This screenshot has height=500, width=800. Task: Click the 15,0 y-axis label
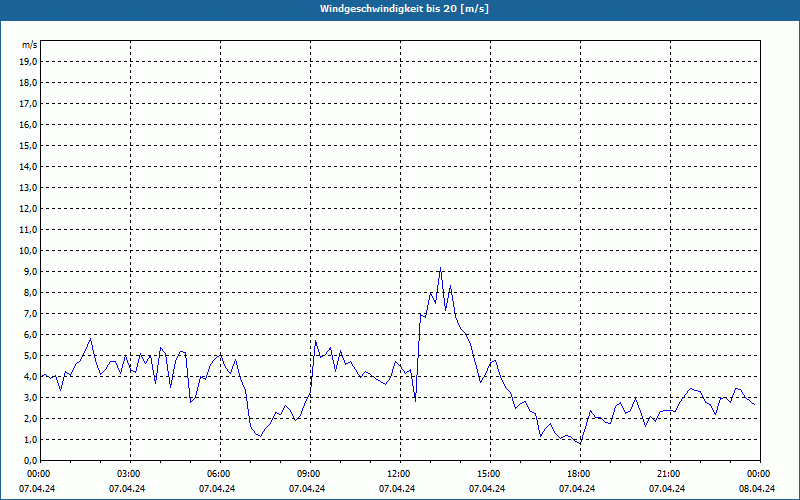coord(28,145)
